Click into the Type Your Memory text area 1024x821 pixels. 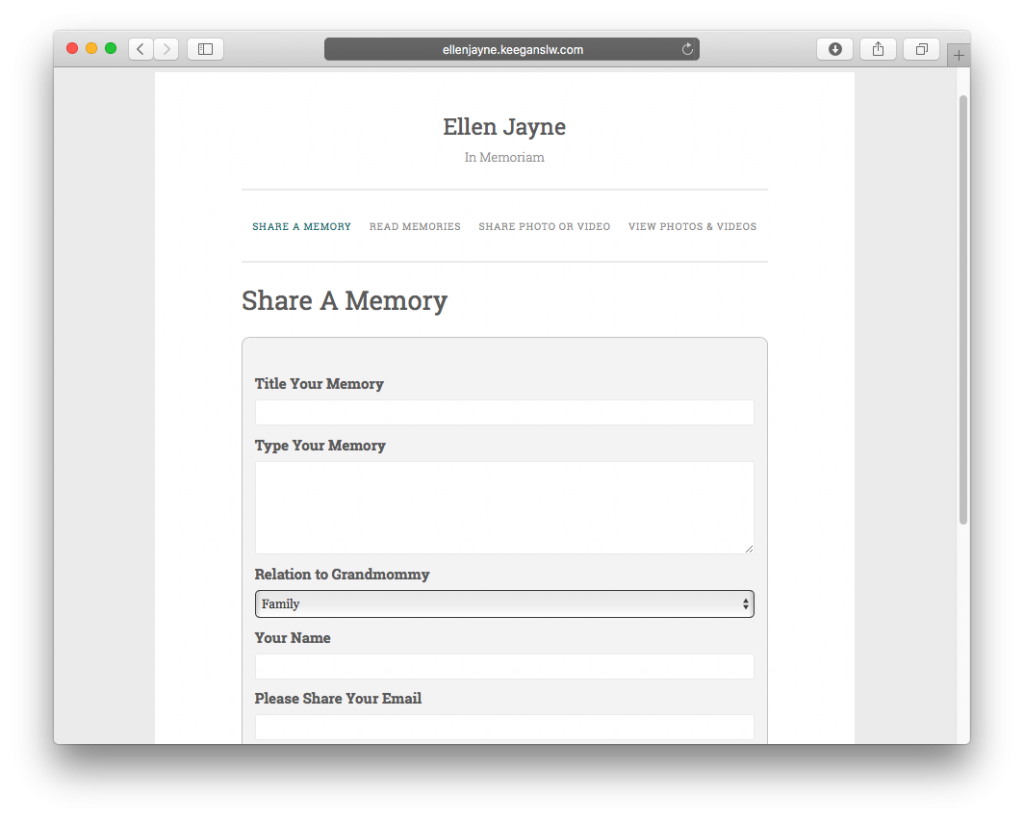504,507
